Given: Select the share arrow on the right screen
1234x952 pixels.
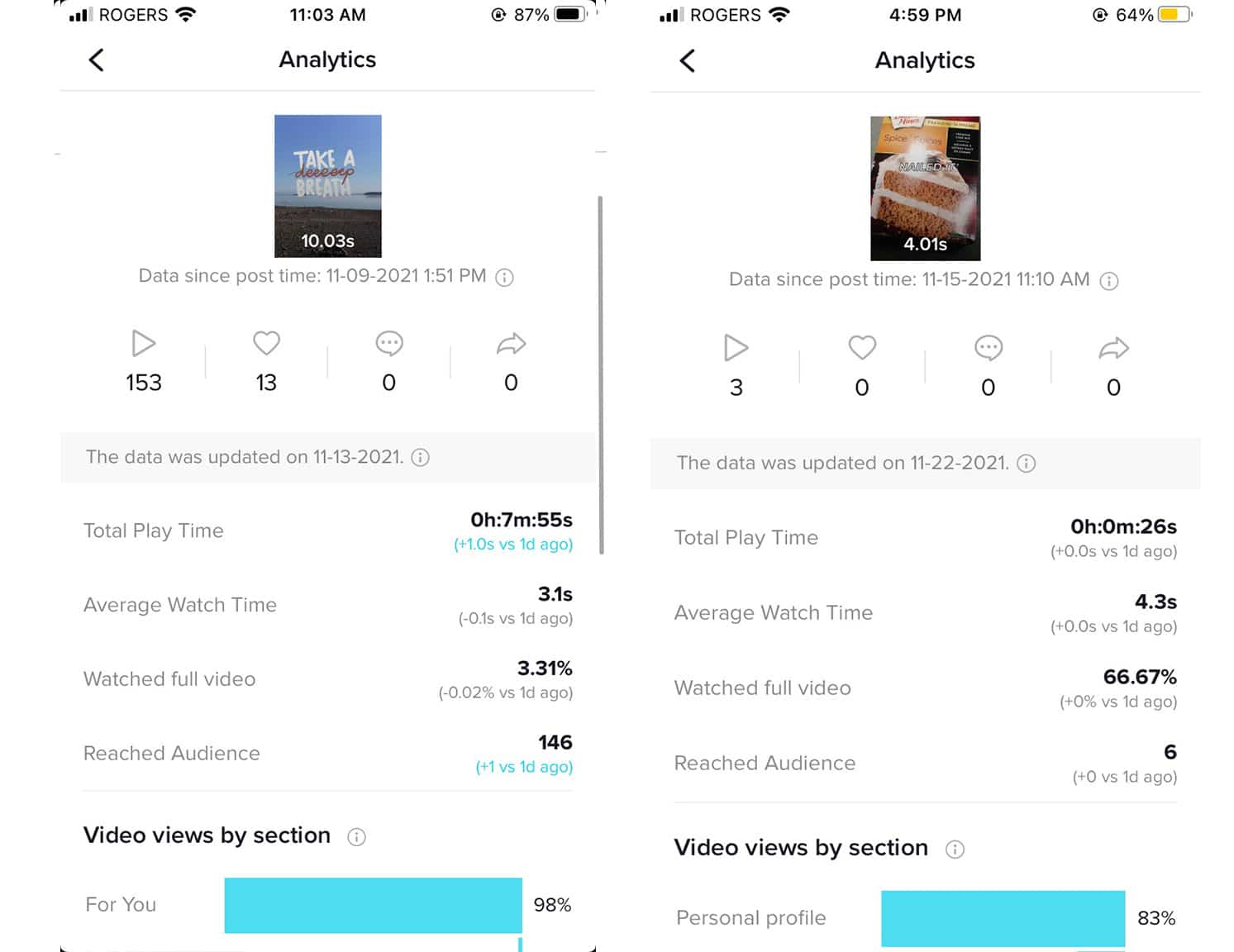Looking at the screenshot, I should click(x=1113, y=347).
